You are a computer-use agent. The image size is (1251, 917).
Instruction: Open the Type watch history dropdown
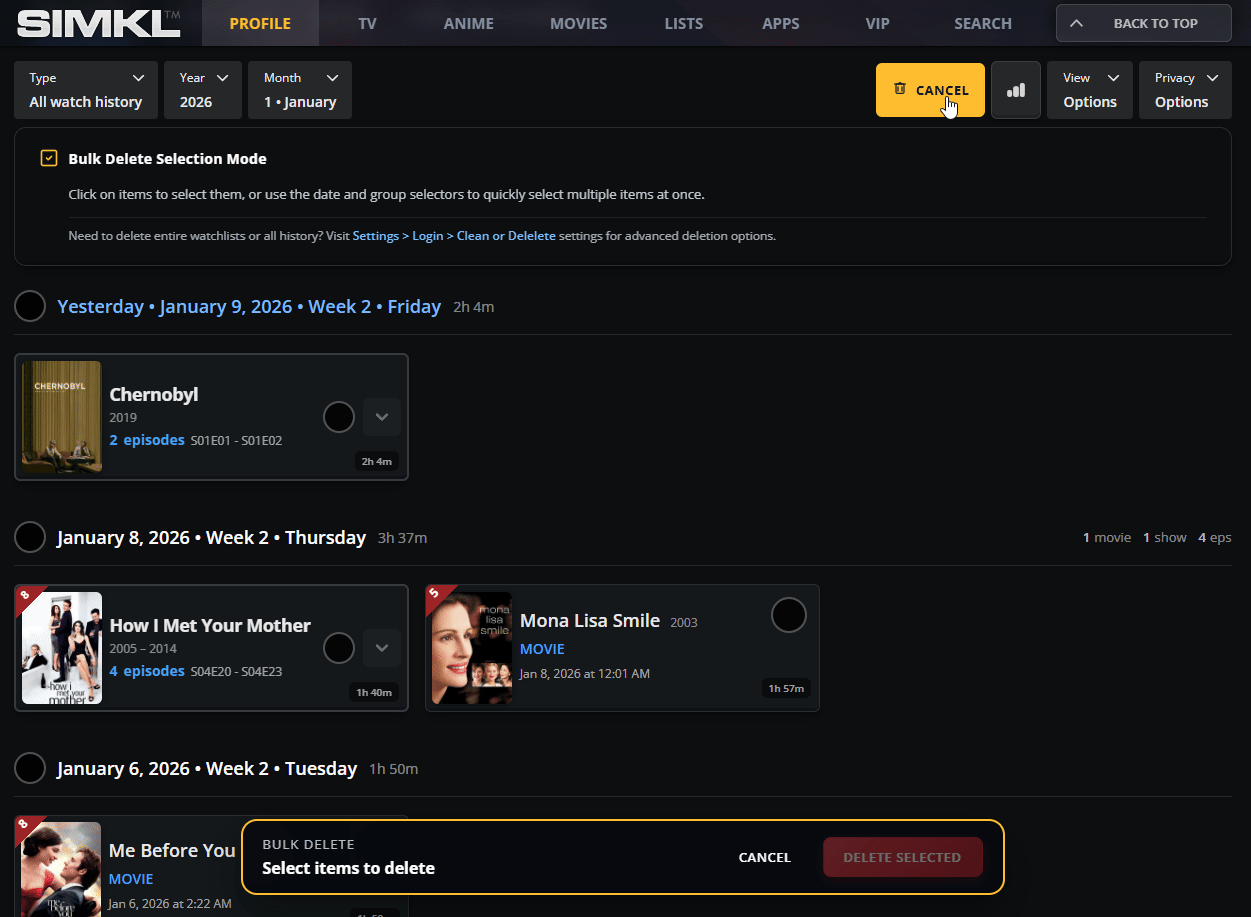pos(86,90)
